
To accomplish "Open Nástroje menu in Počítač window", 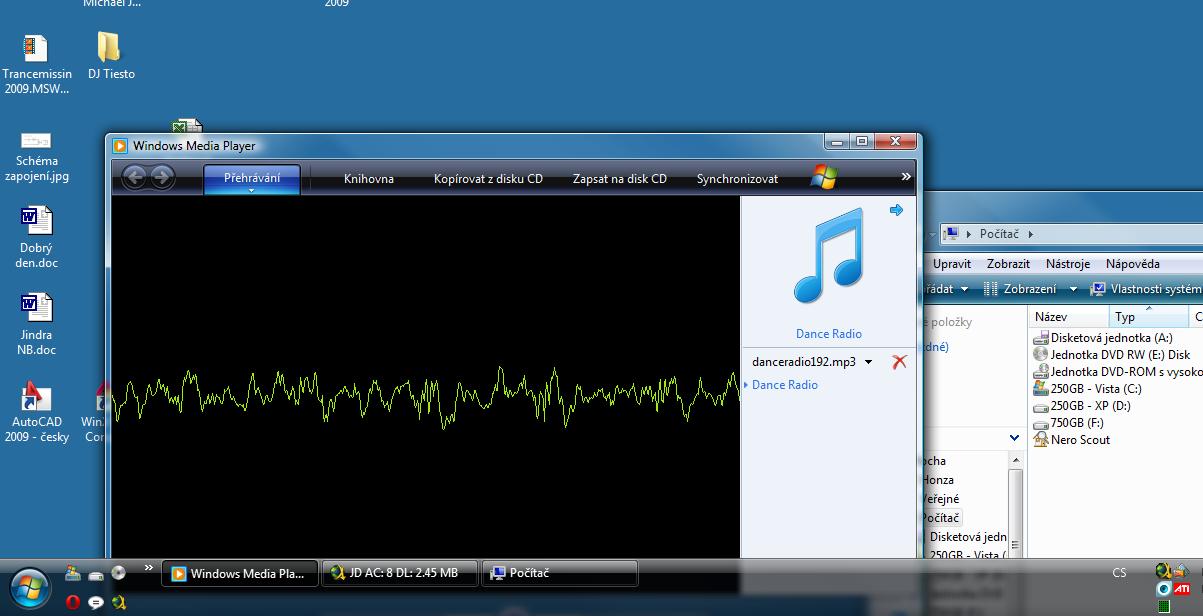I will tap(1068, 264).
